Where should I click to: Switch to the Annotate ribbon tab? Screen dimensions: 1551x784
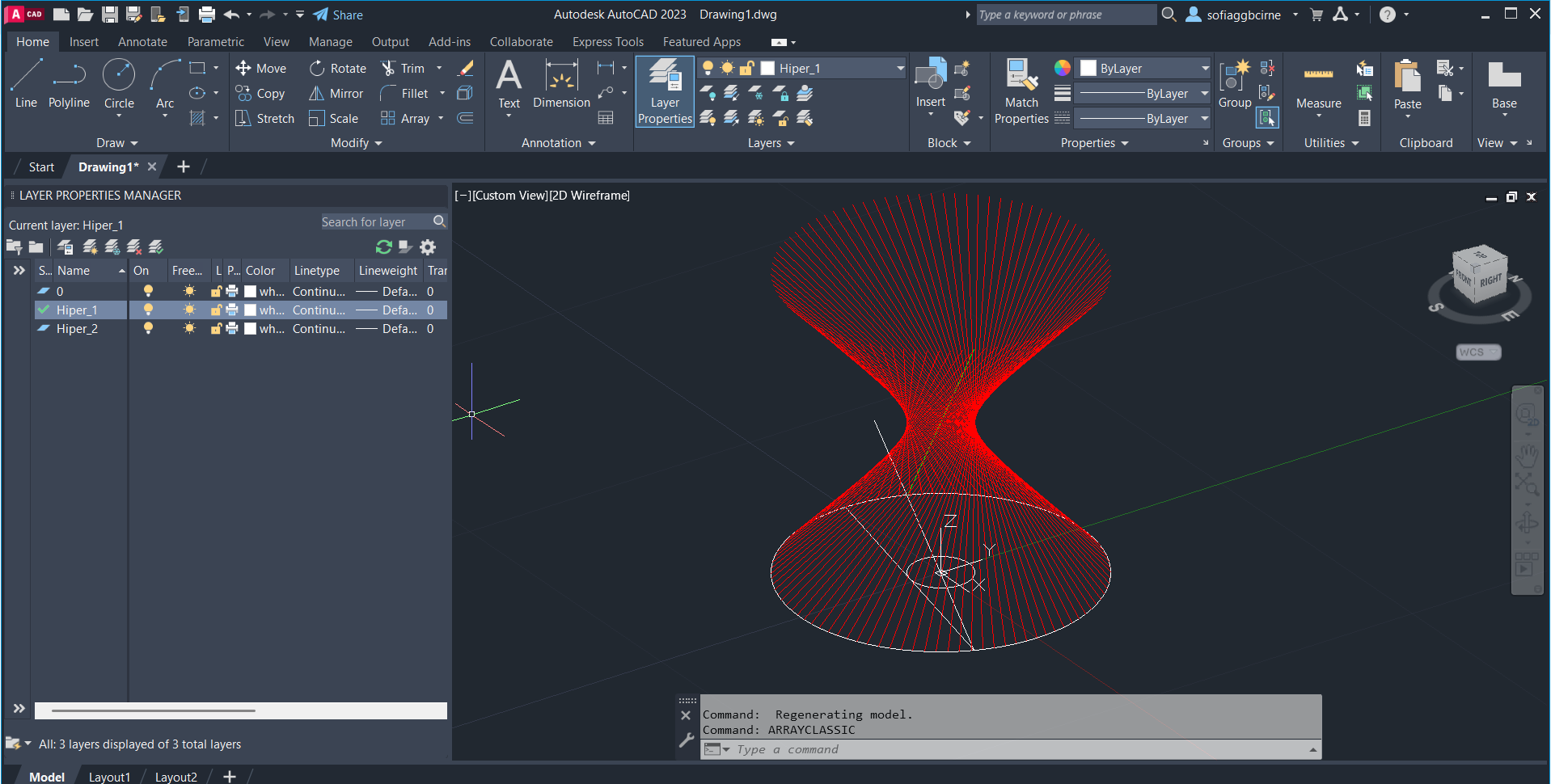[x=142, y=42]
